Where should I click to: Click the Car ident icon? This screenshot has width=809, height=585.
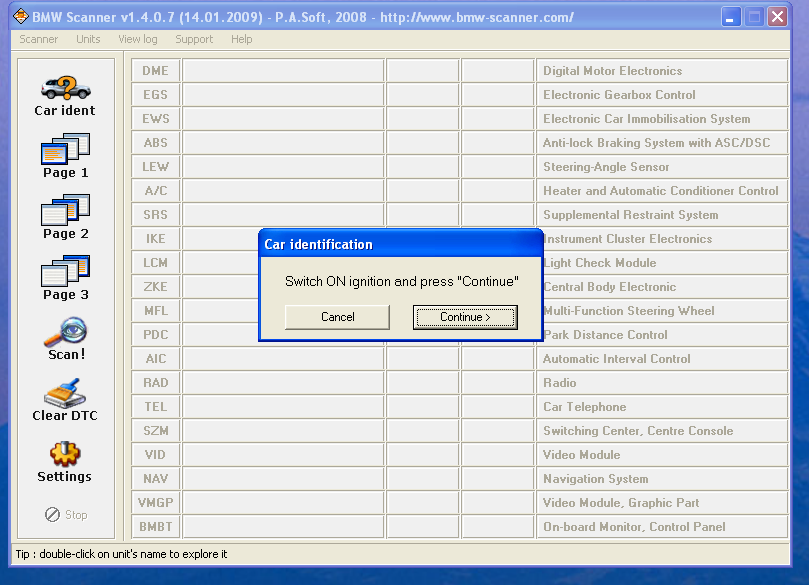[66, 88]
